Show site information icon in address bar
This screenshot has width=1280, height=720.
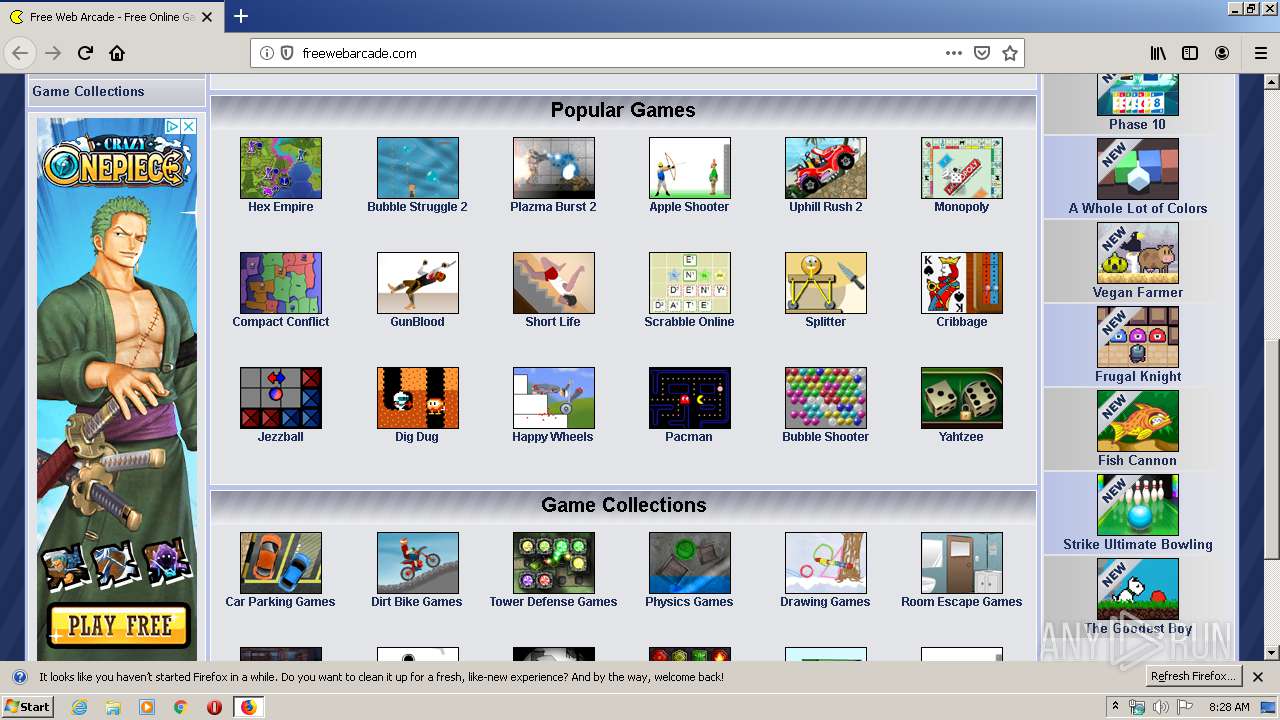click(x=266, y=53)
